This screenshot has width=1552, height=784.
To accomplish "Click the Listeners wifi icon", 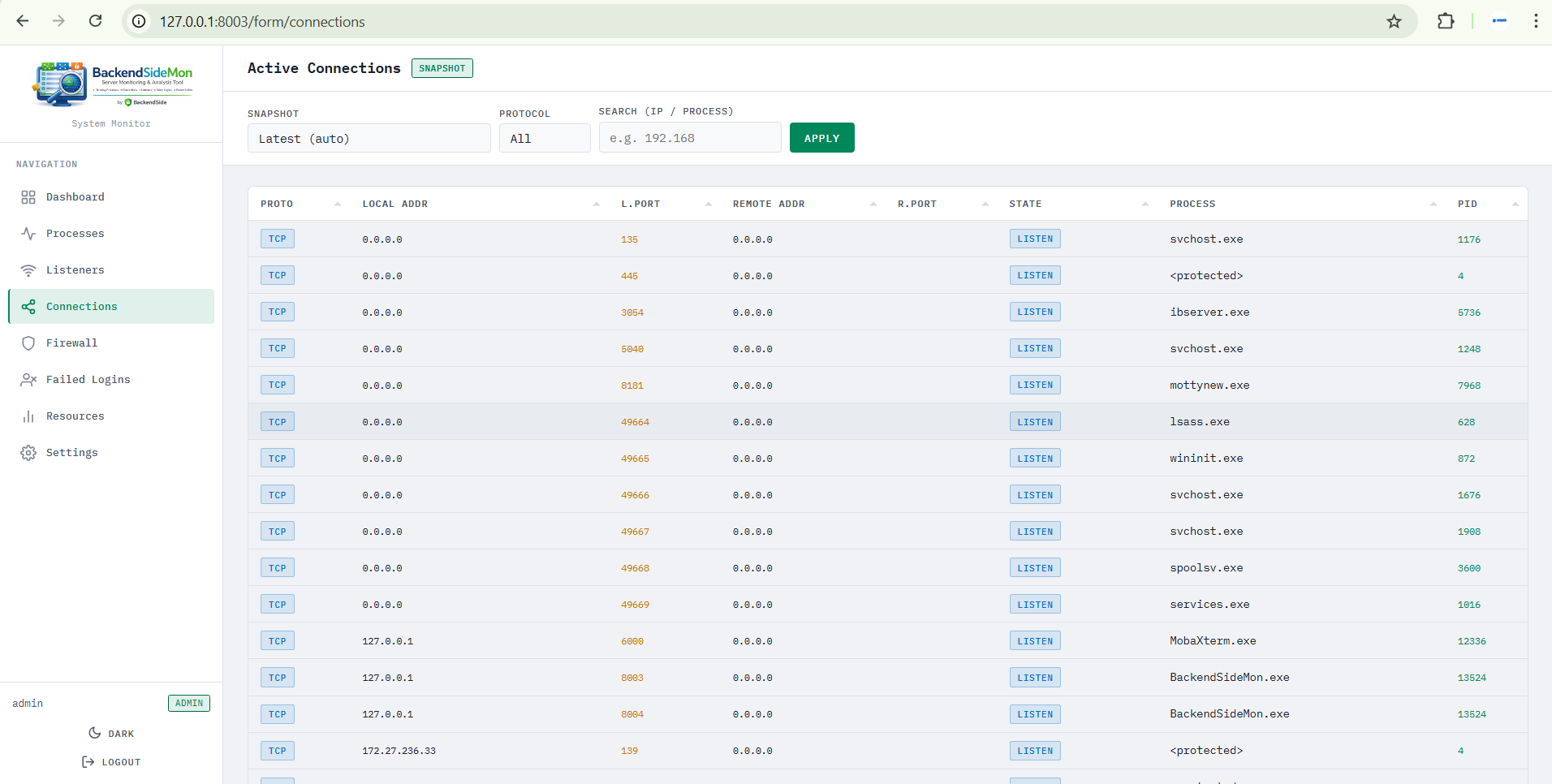I will (28, 270).
